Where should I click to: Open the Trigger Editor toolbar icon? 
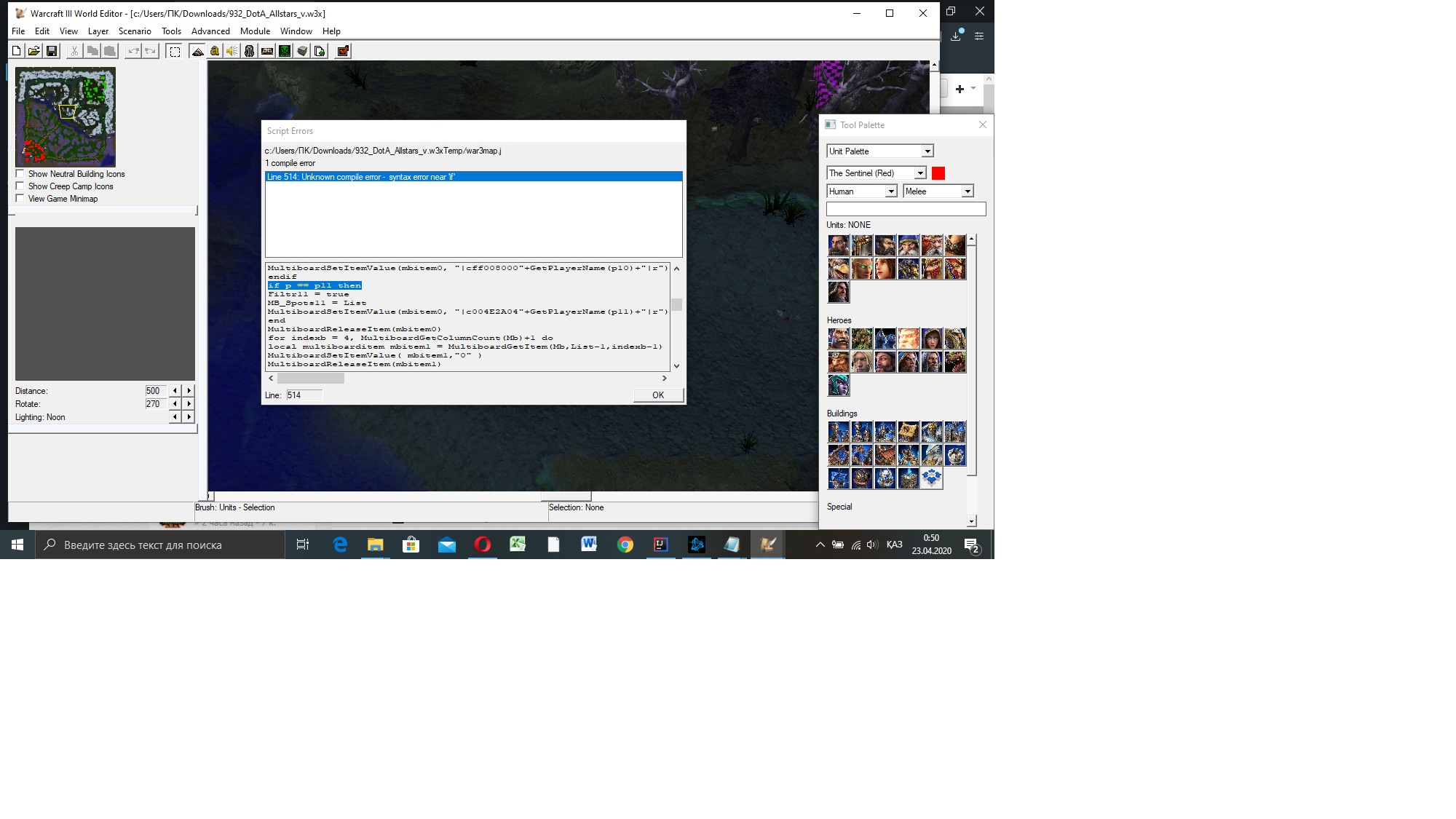pyautogui.click(x=215, y=51)
